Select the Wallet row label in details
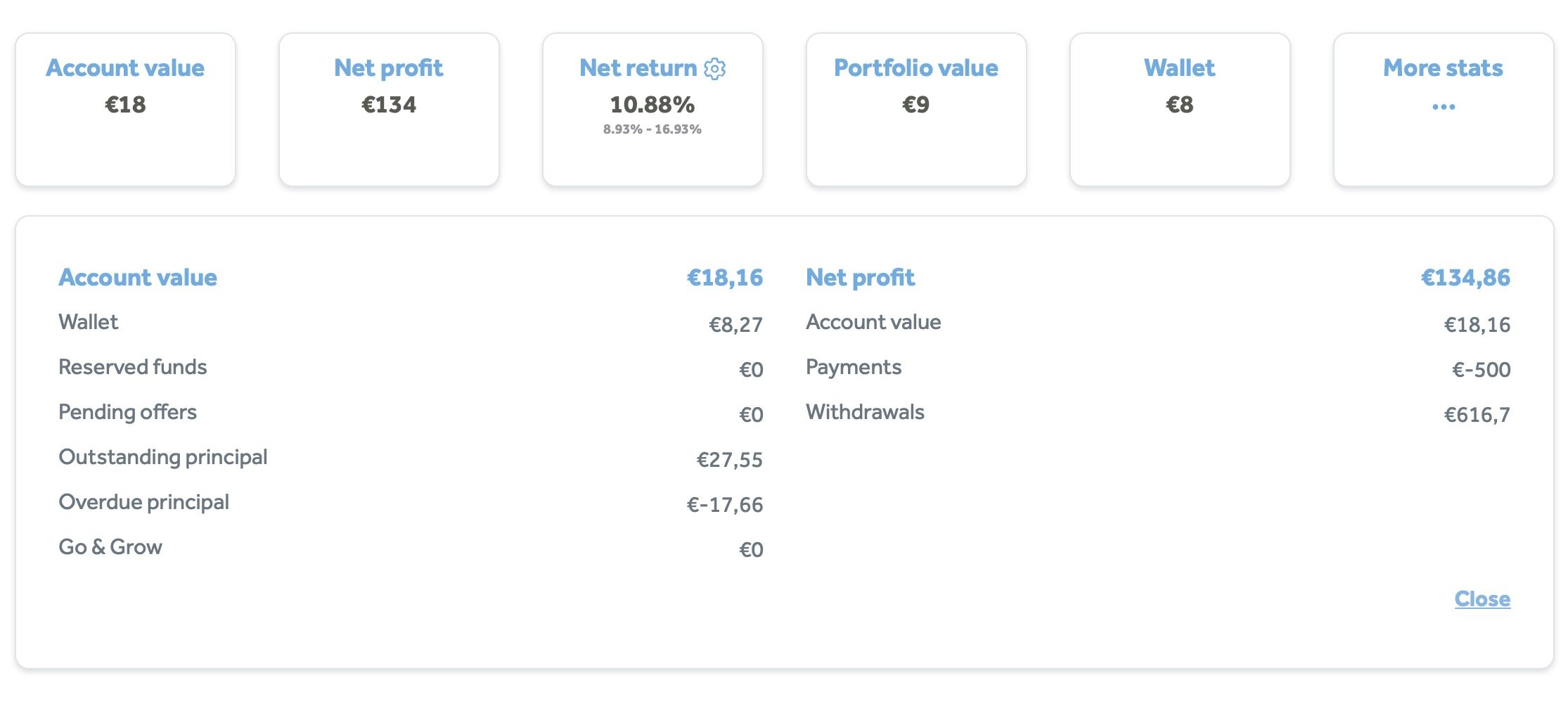 point(89,322)
